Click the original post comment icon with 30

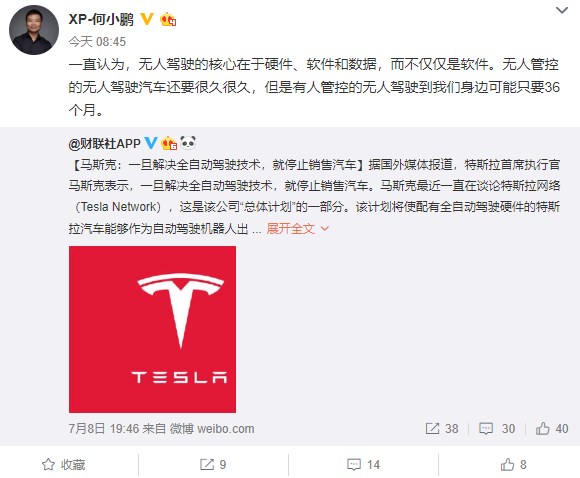point(497,428)
